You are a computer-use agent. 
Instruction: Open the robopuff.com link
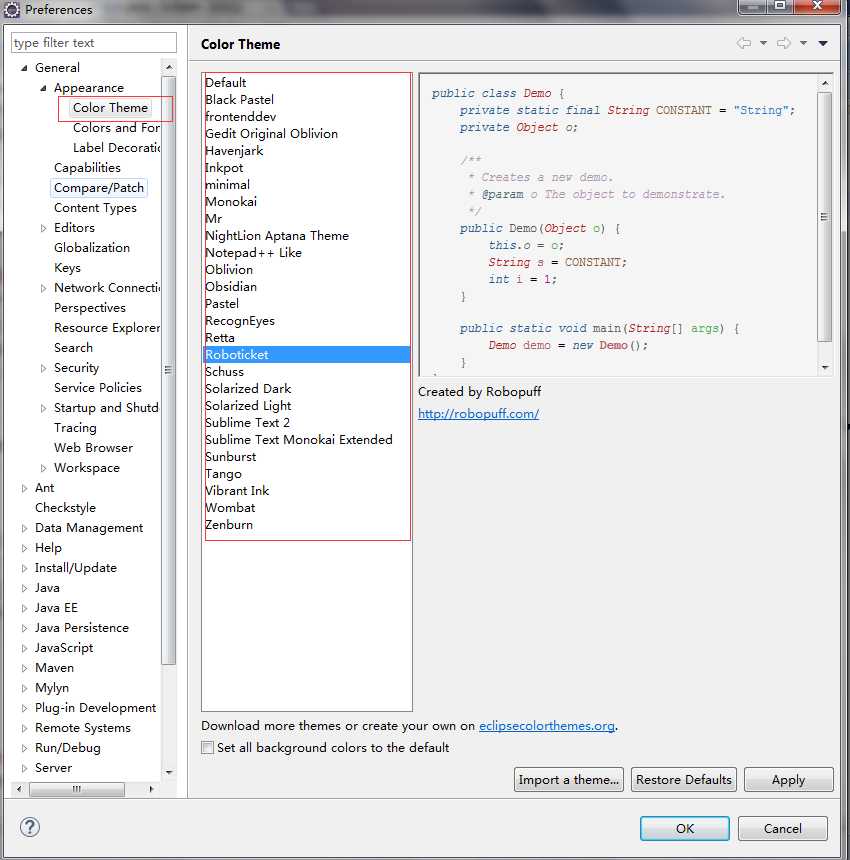pos(478,414)
